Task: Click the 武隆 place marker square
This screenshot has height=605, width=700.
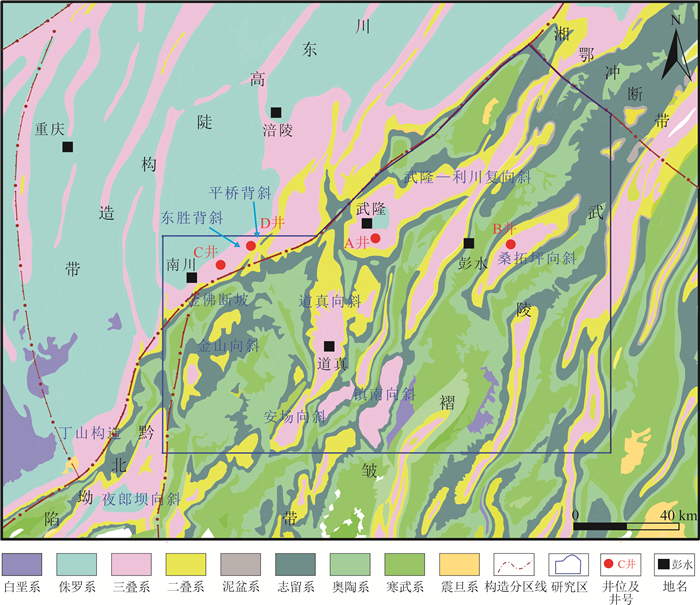Action: pyautogui.click(x=367, y=224)
